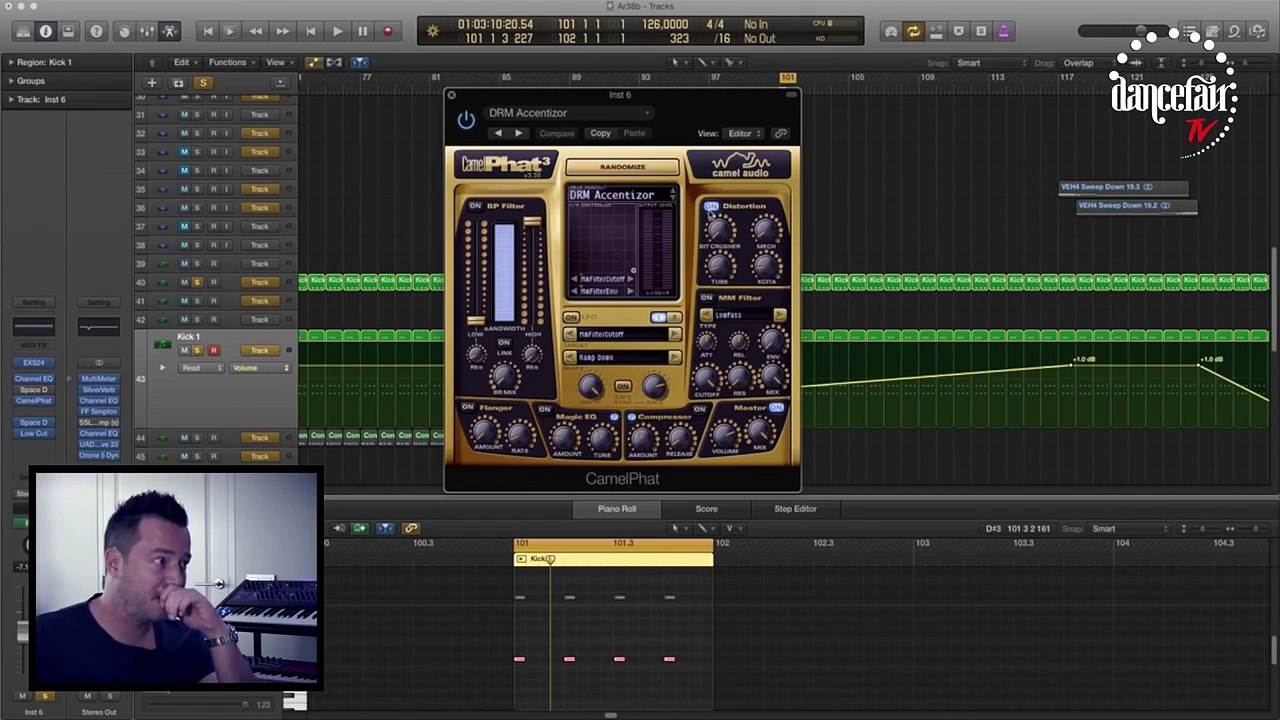Click the Rewind transport button
The height and width of the screenshot is (720, 1280).
coord(256,31)
